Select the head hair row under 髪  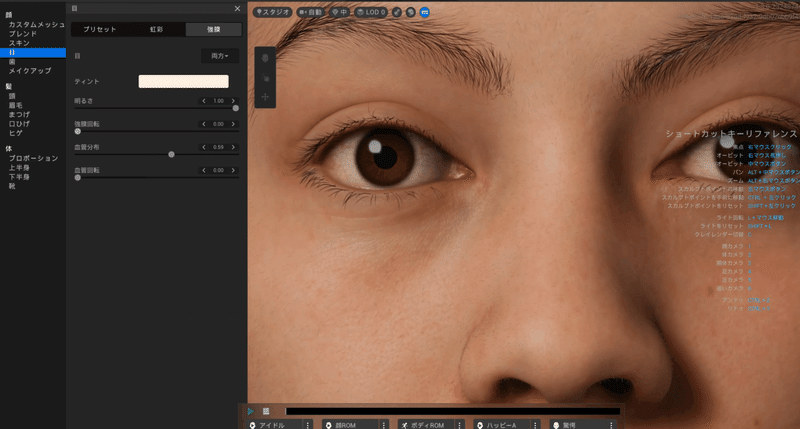click(x=12, y=96)
